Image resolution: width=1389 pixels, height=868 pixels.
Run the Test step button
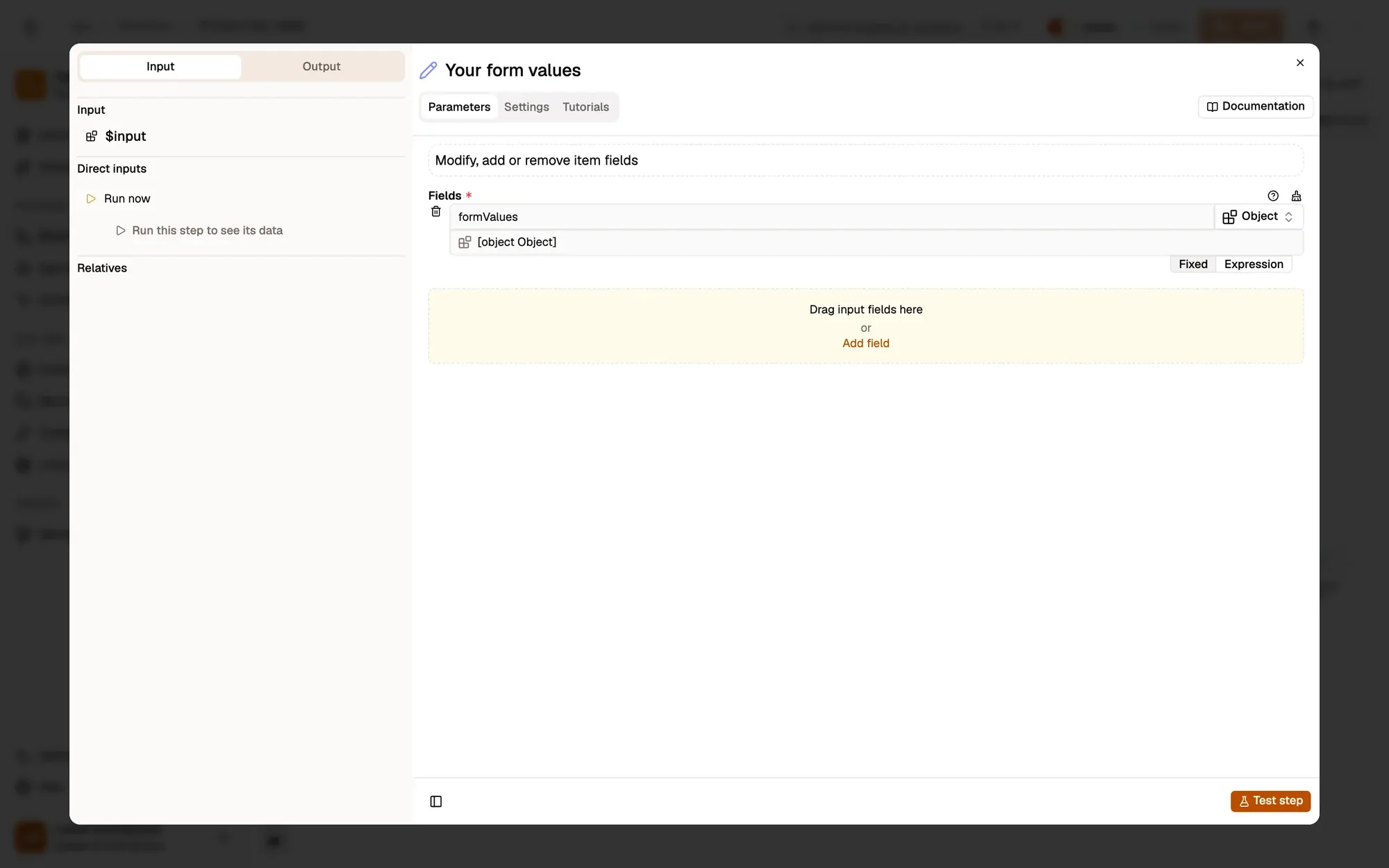pyautogui.click(x=1270, y=801)
